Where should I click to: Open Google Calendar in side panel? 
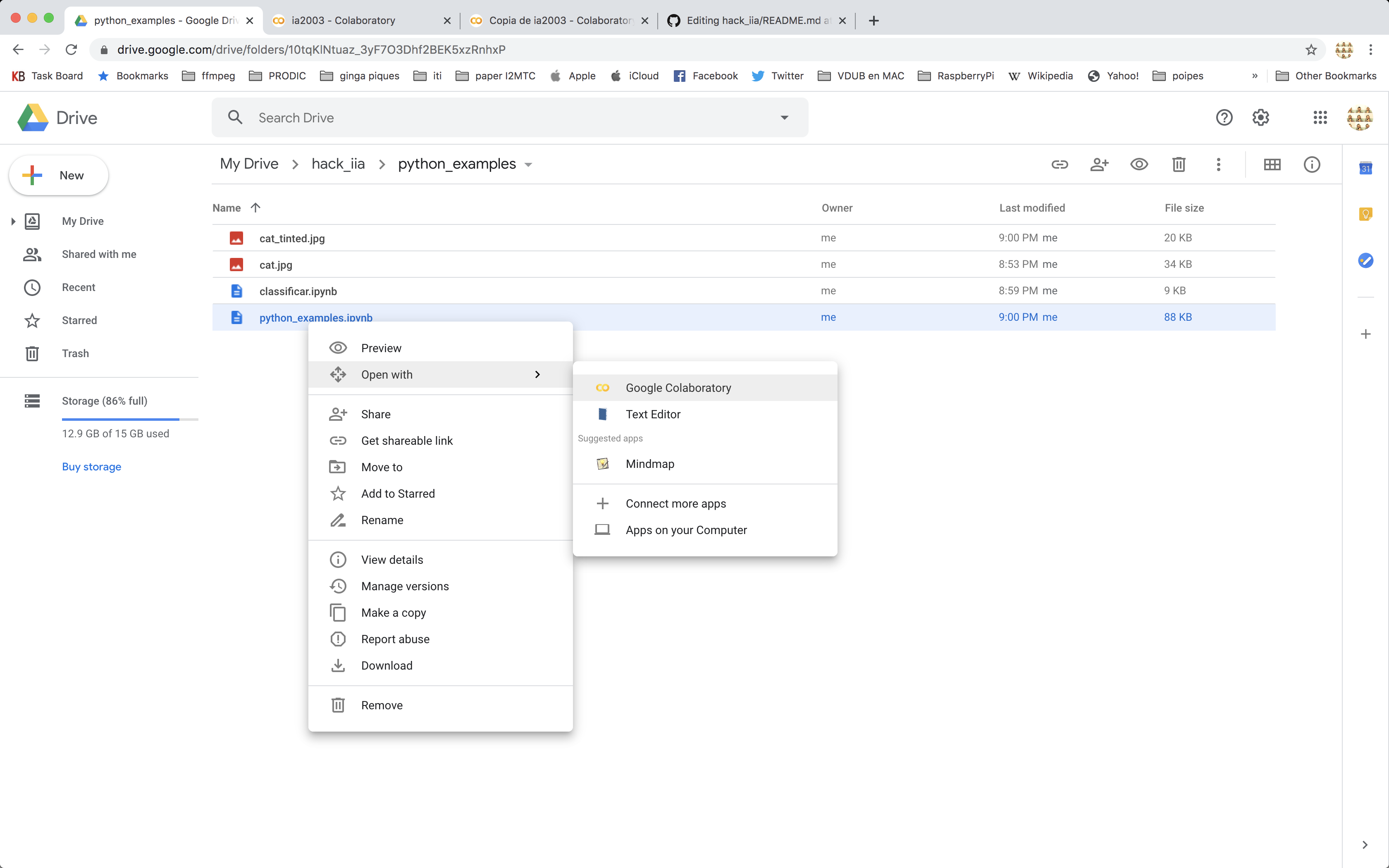[1365, 168]
